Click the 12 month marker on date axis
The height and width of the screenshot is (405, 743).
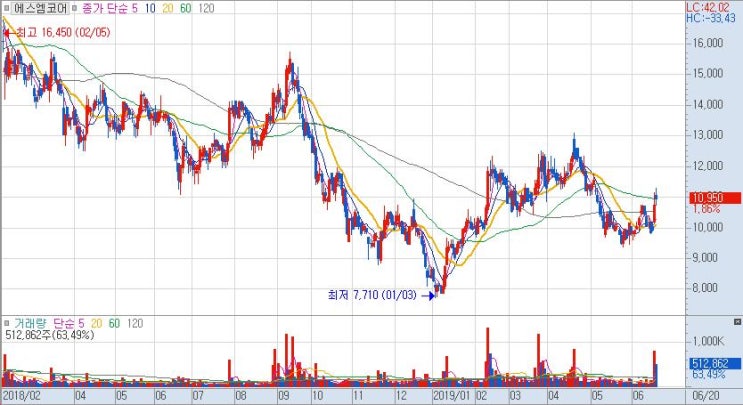(400, 396)
